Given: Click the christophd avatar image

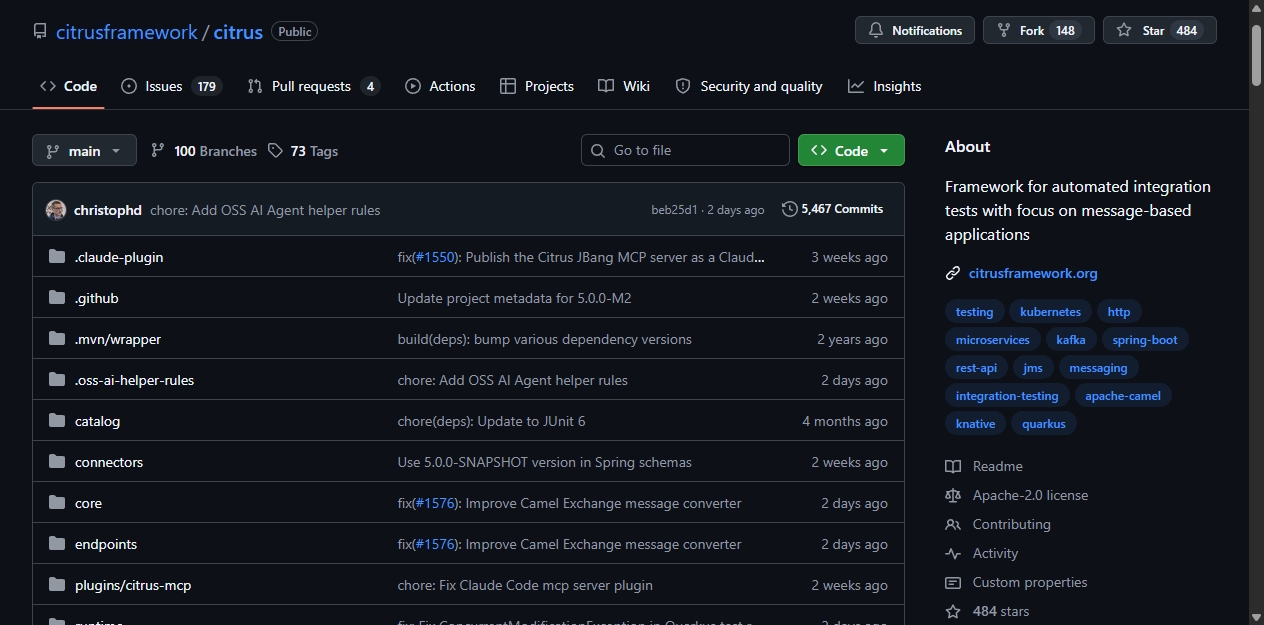Looking at the screenshot, I should [x=56, y=210].
